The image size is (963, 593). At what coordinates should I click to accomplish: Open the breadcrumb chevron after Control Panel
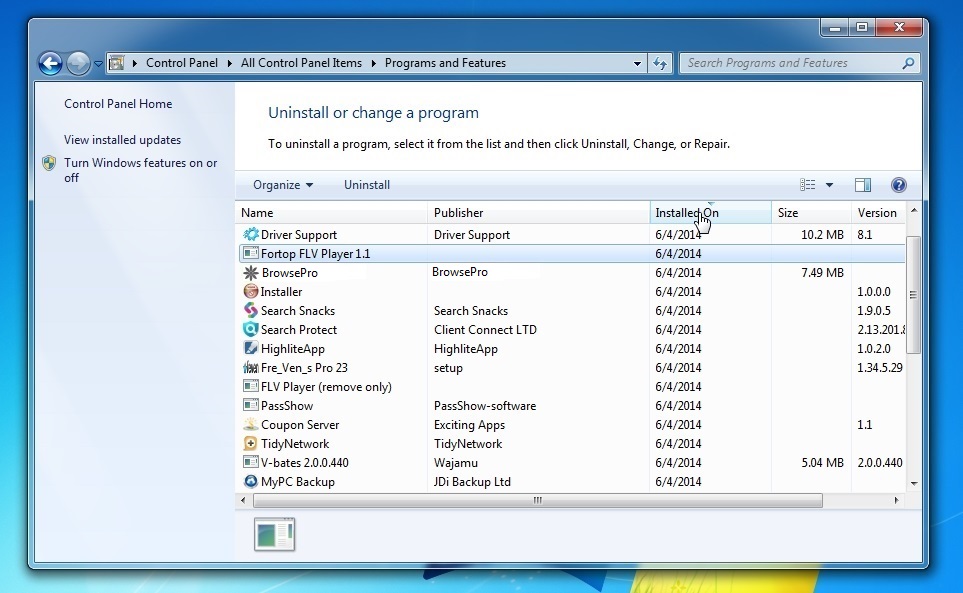point(228,62)
